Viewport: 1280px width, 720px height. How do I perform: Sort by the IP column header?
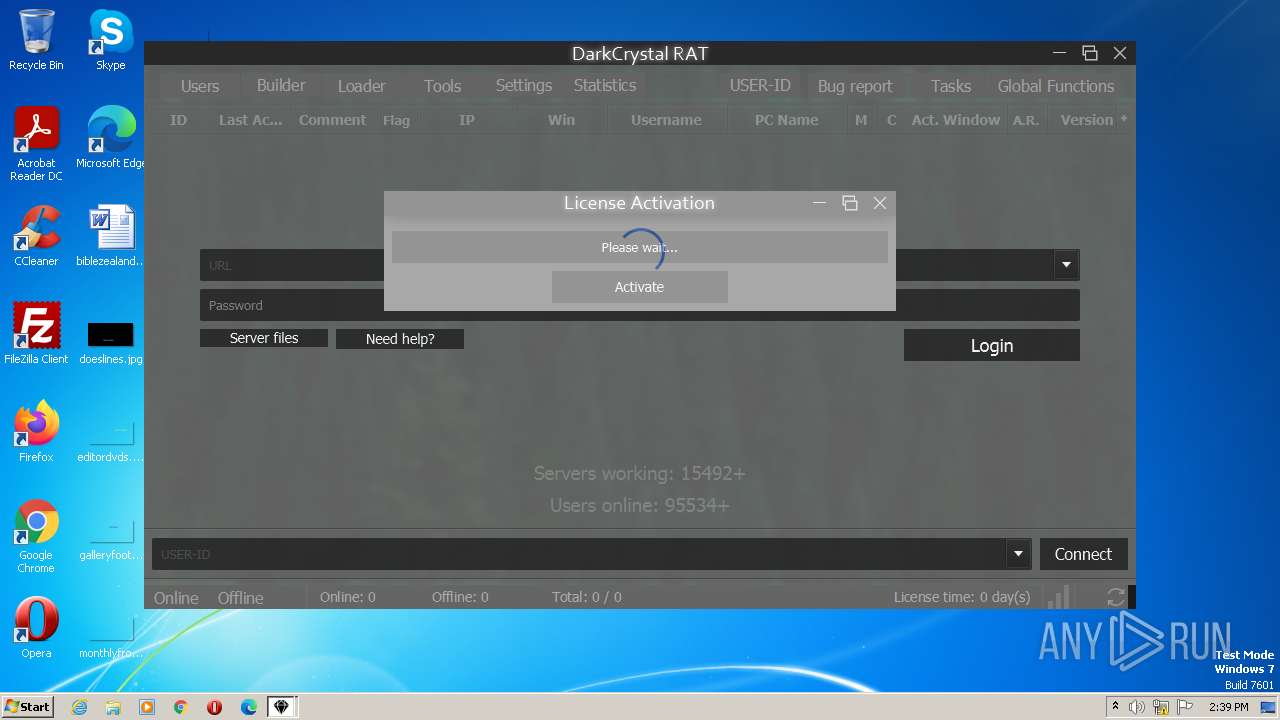click(x=467, y=120)
